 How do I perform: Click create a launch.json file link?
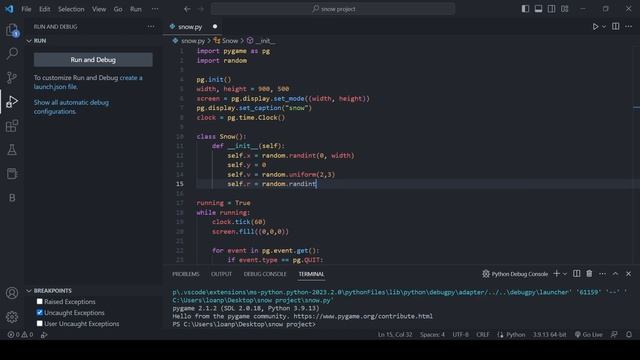[x=88, y=82]
